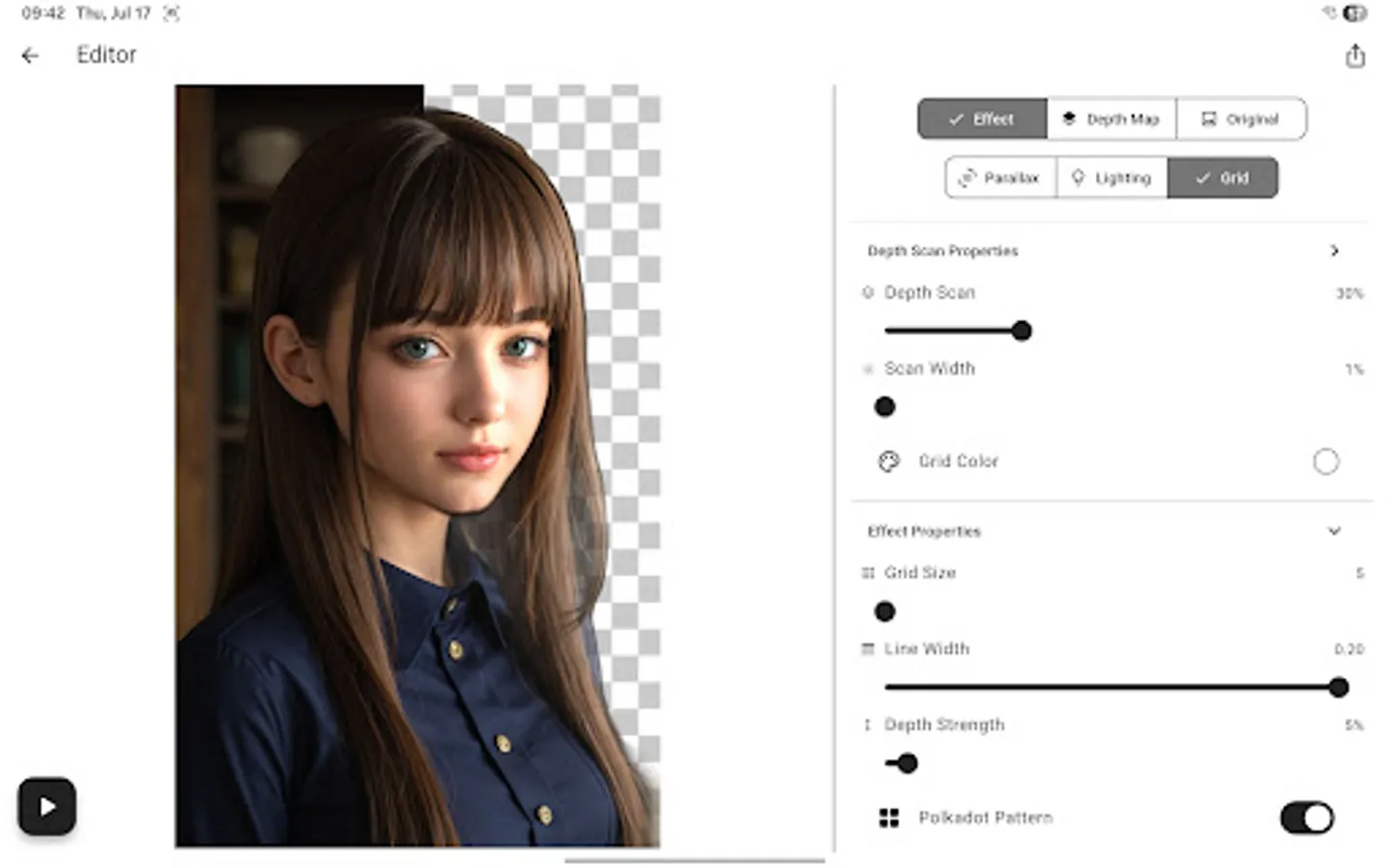Select the Depth Map view icon
This screenshot has height=868, width=1389.
point(1070,119)
